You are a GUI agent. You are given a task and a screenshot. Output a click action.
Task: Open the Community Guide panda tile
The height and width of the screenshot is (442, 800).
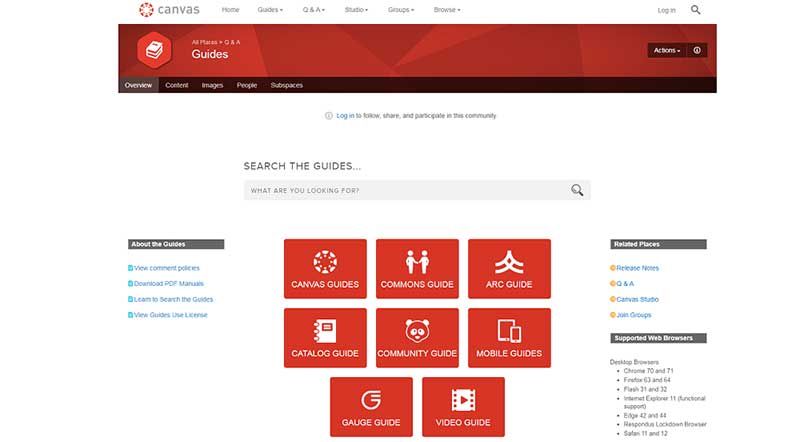click(x=417, y=338)
